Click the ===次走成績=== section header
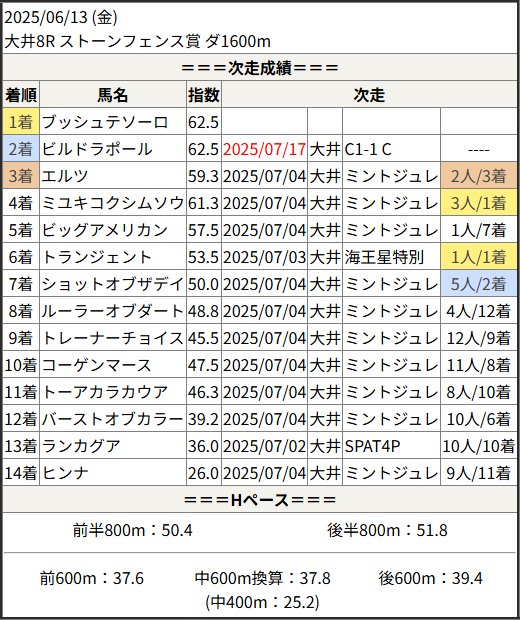This screenshot has width=520, height=620. coord(260,68)
